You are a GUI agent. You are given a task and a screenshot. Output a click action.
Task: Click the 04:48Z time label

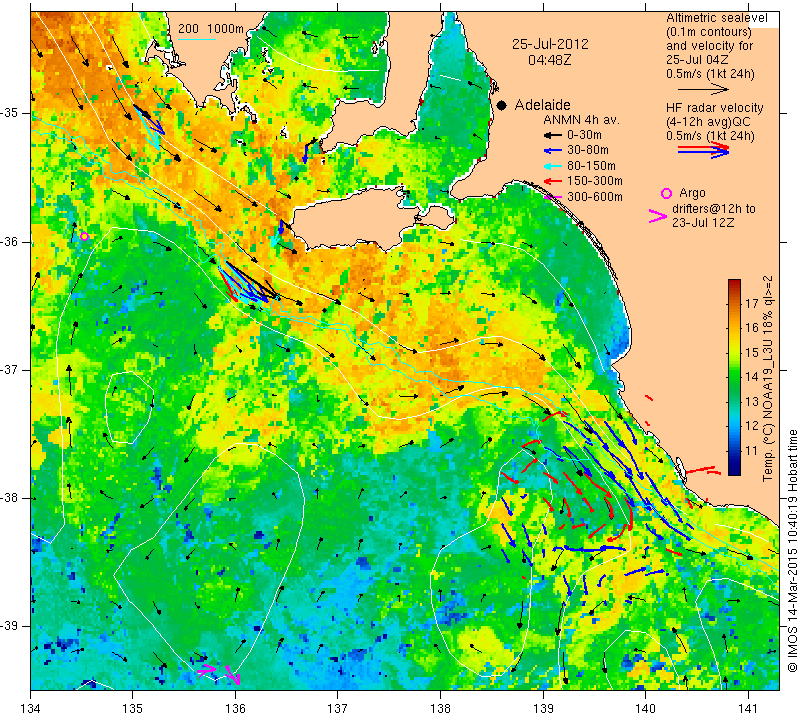pos(549,60)
